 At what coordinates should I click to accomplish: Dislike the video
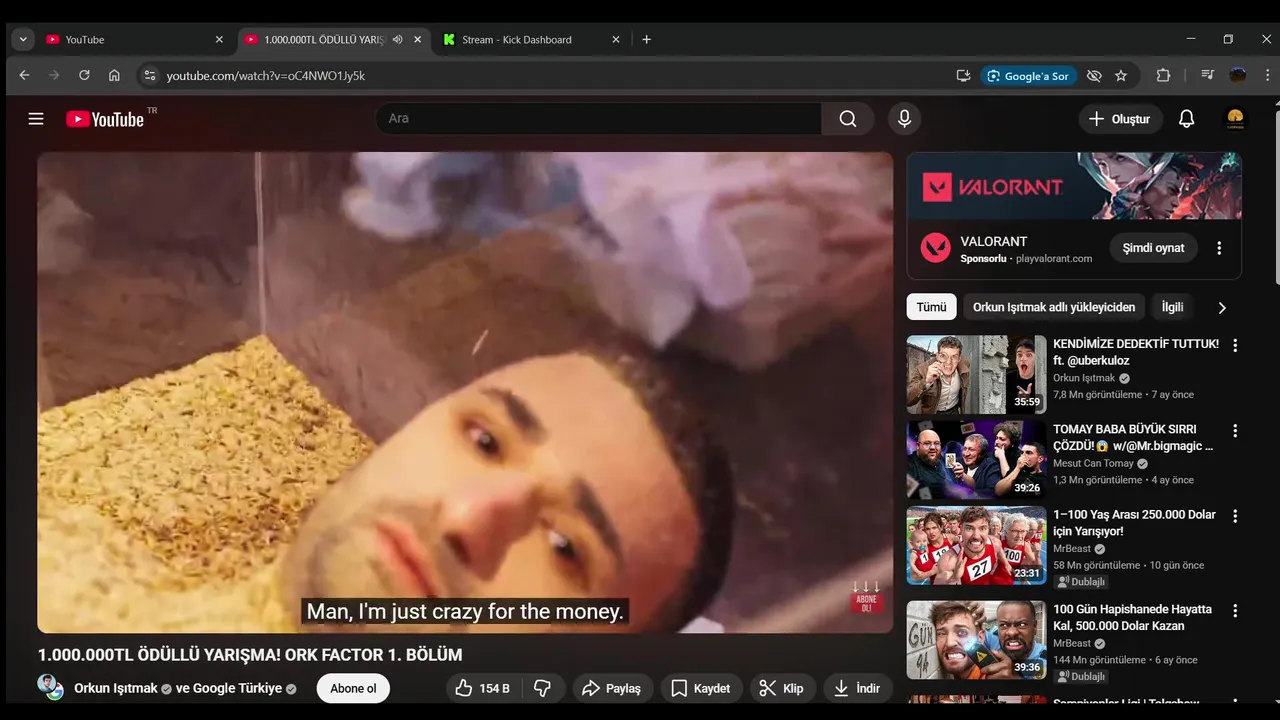pyautogui.click(x=543, y=688)
